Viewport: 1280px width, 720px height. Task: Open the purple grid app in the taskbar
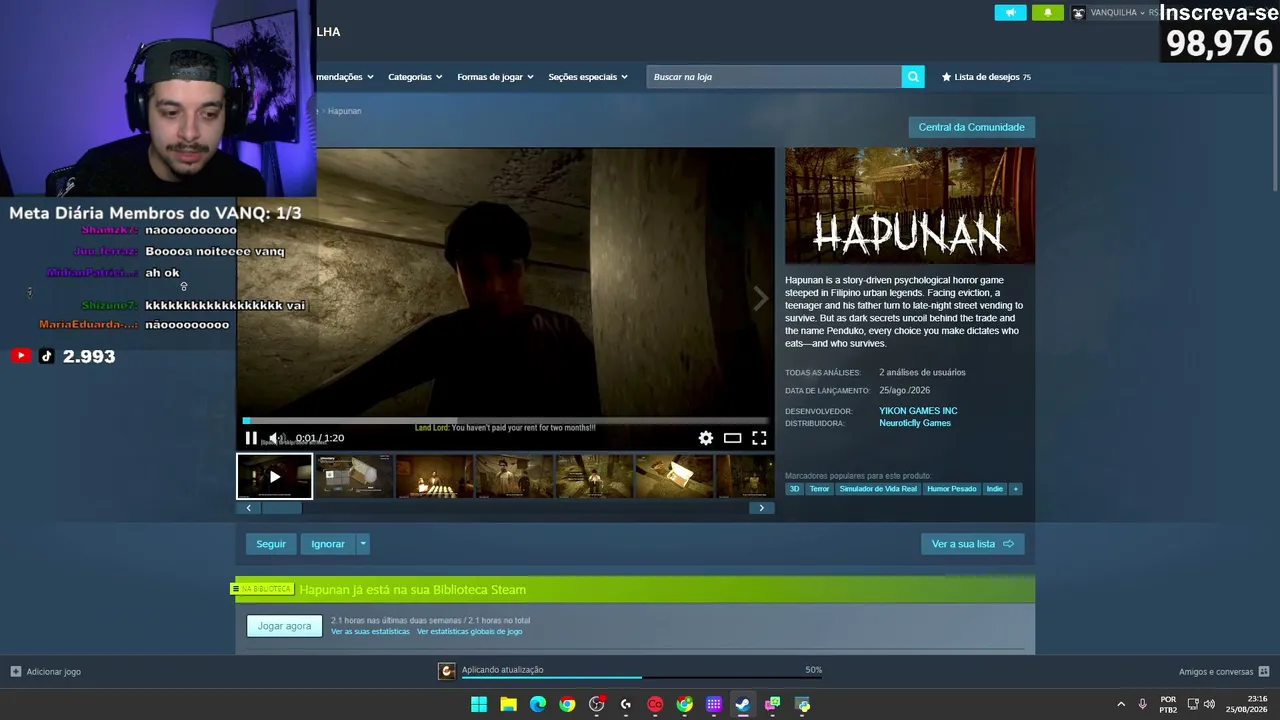click(x=714, y=704)
